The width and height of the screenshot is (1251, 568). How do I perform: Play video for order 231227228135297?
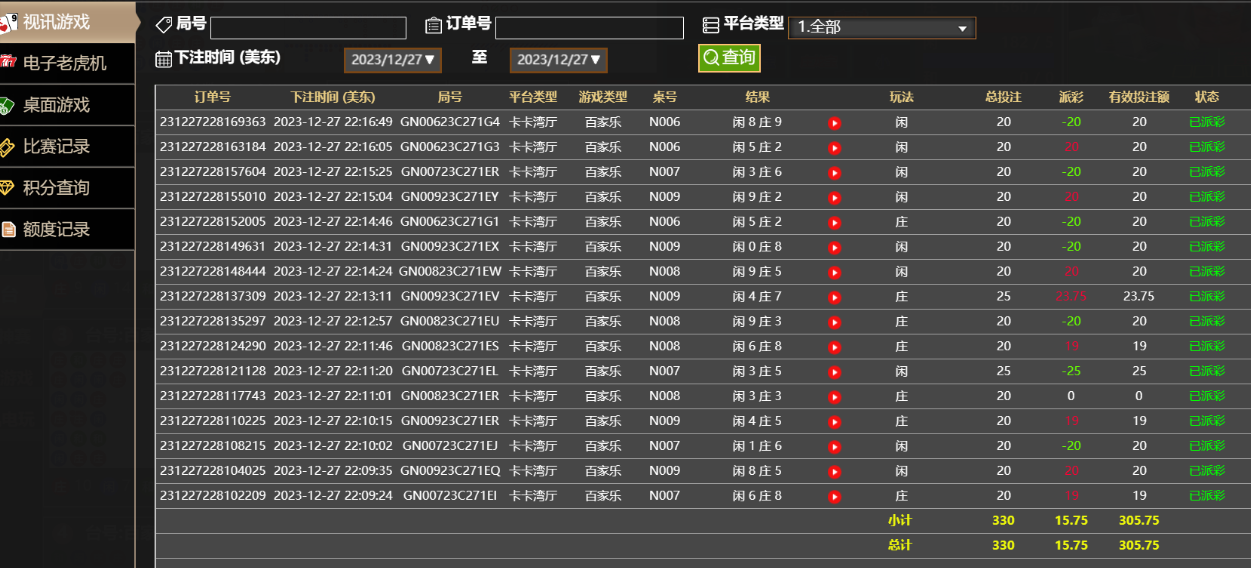tap(834, 323)
